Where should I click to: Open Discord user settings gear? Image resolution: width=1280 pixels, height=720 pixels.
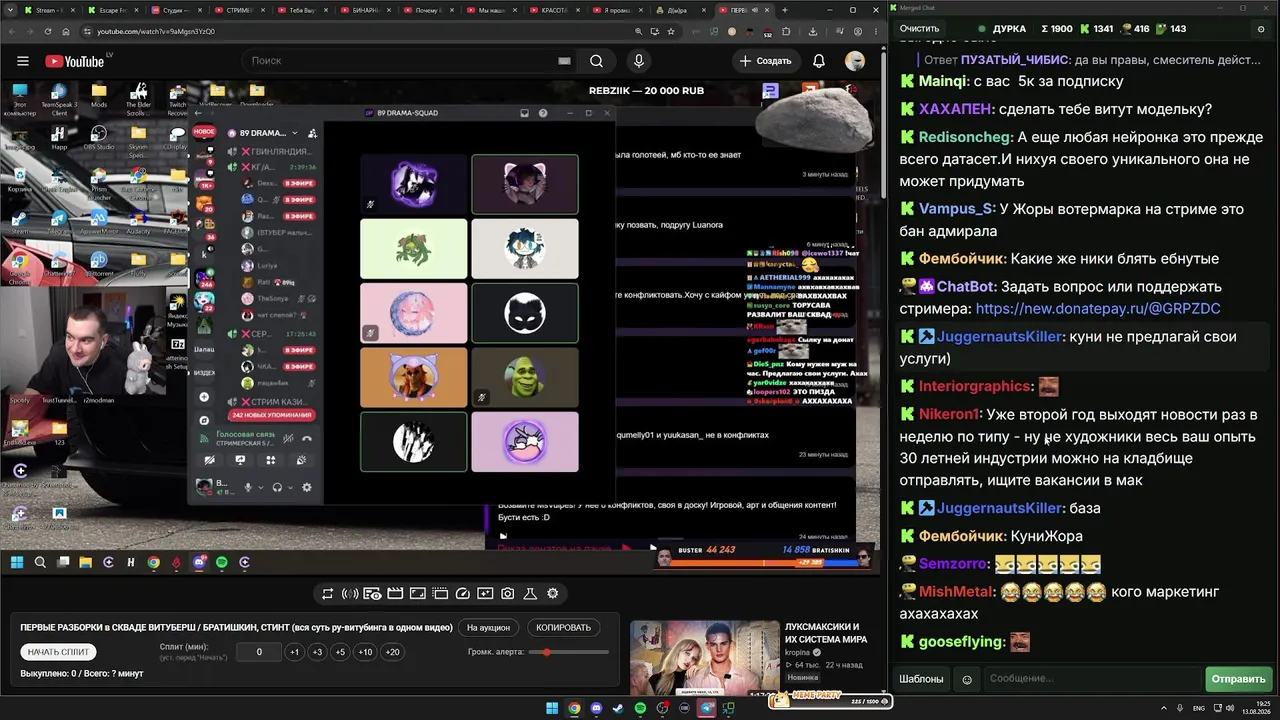[x=307, y=488]
